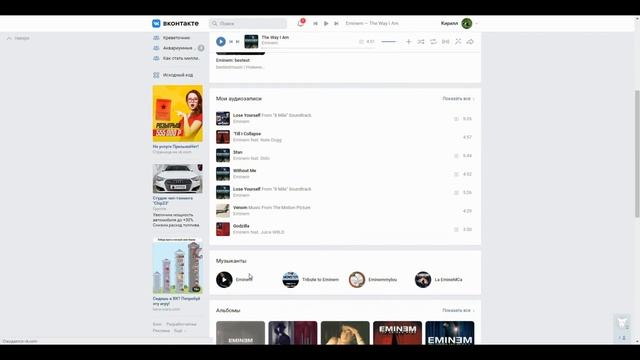
Task: Open the broadcast audio icon in player
Action: [446, 42]
